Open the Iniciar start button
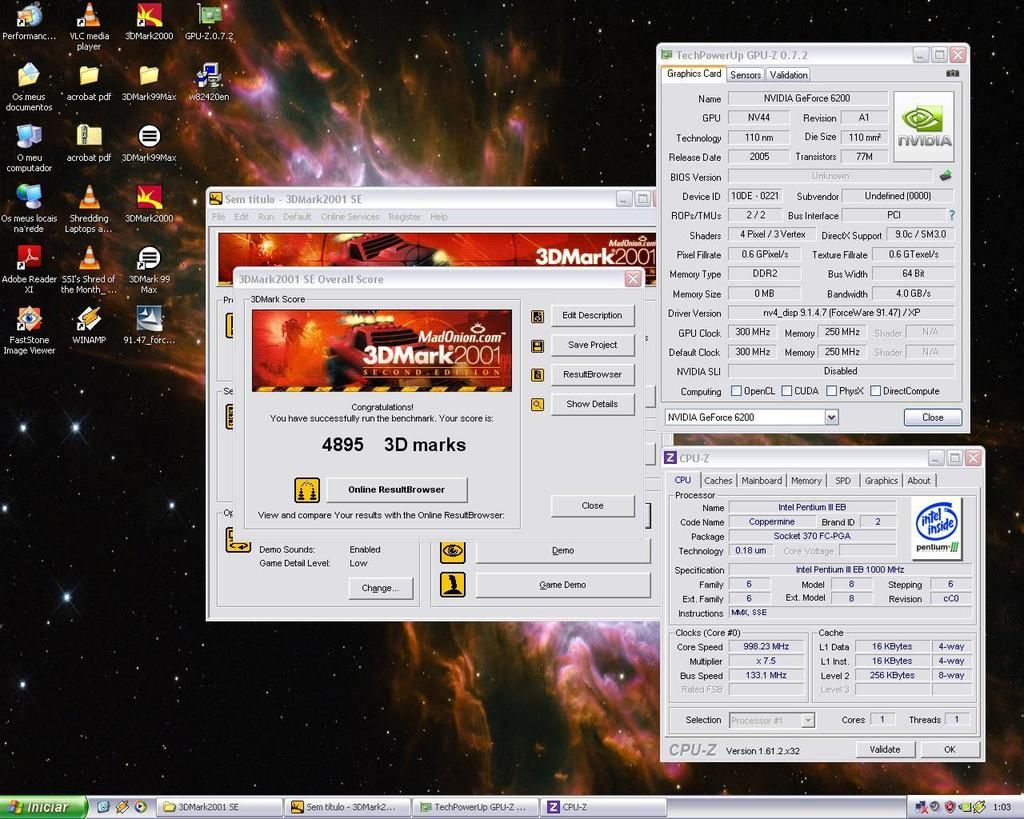The image size is (1024, 819). coord(43,807)
